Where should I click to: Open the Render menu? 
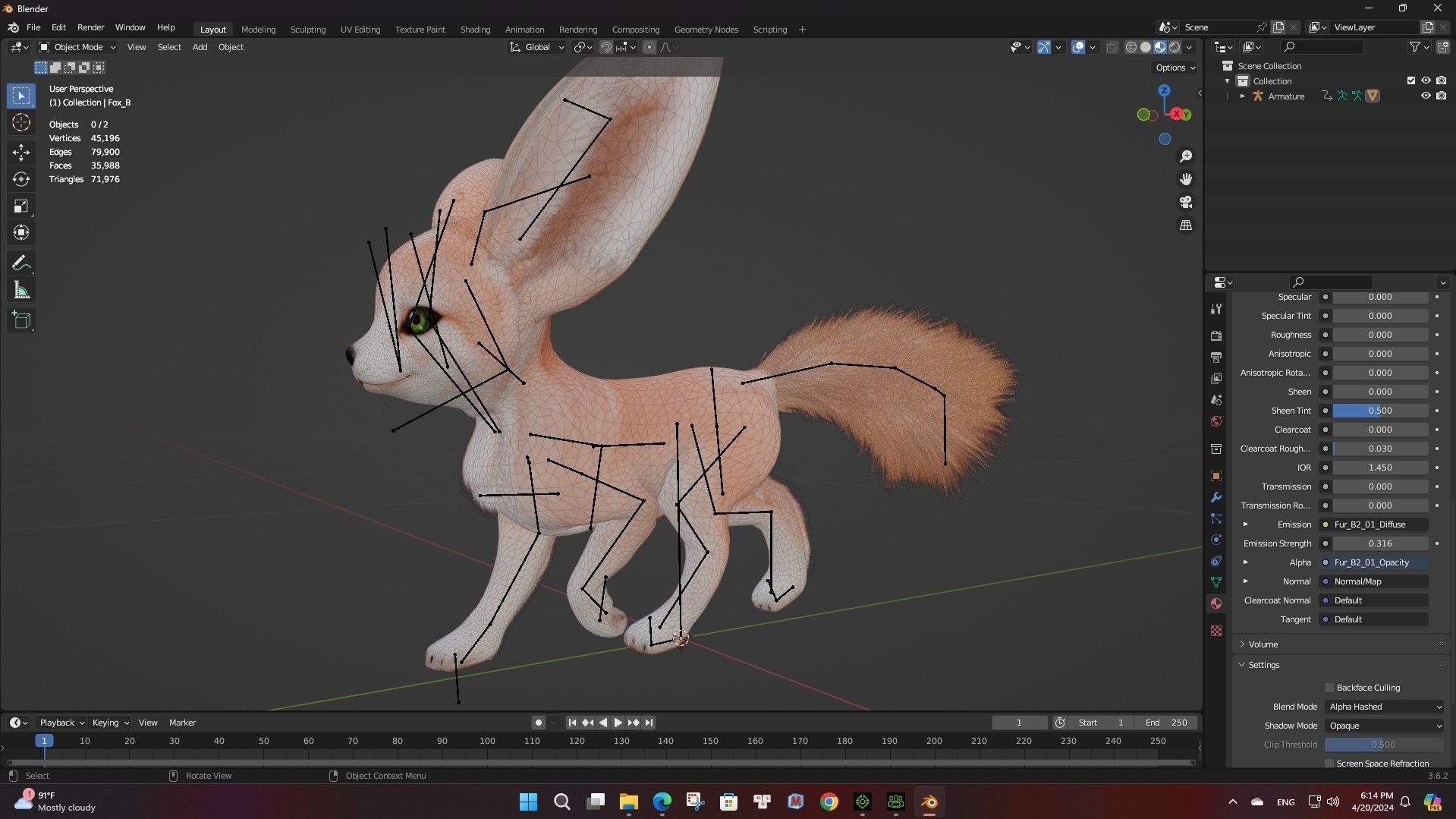click(x=90, y=27)
